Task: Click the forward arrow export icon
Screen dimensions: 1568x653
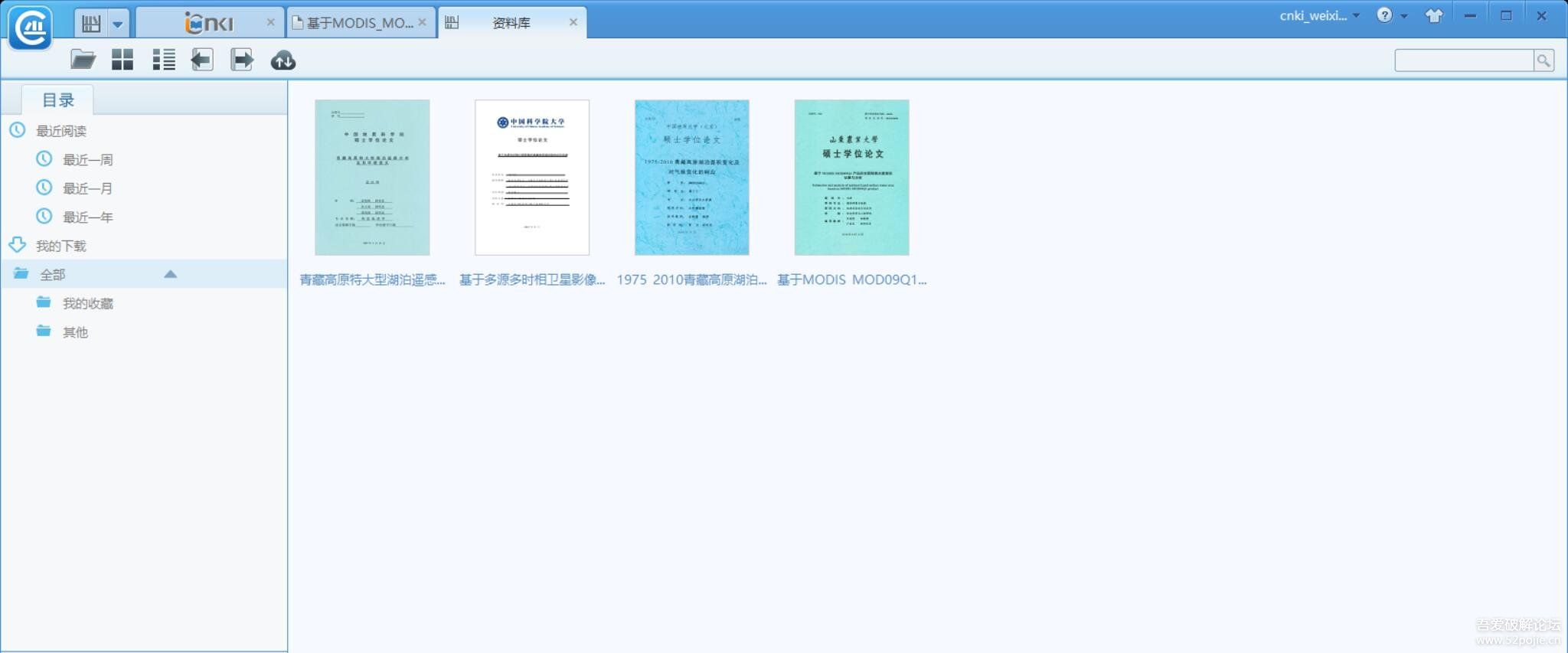Action: [x=242, y=60]
